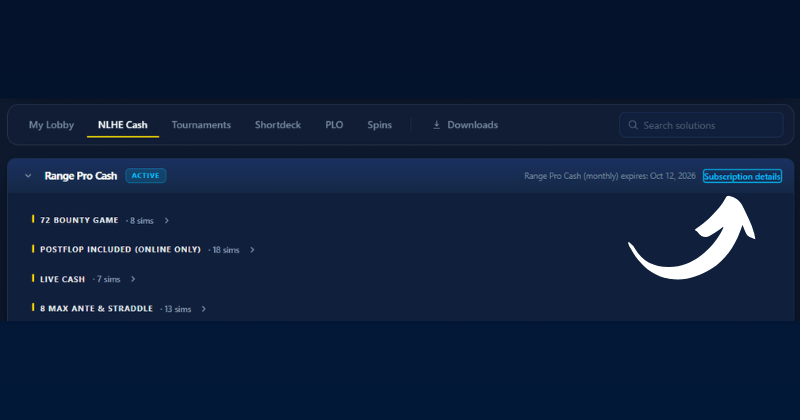Open the My Lobby tab

[51, 125]
